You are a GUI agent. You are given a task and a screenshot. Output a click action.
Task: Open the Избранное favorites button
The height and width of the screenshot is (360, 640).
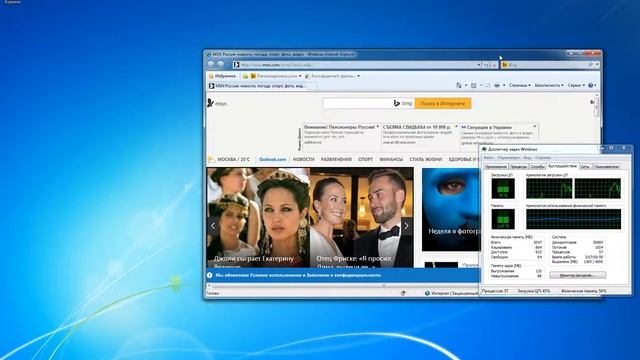222,76
